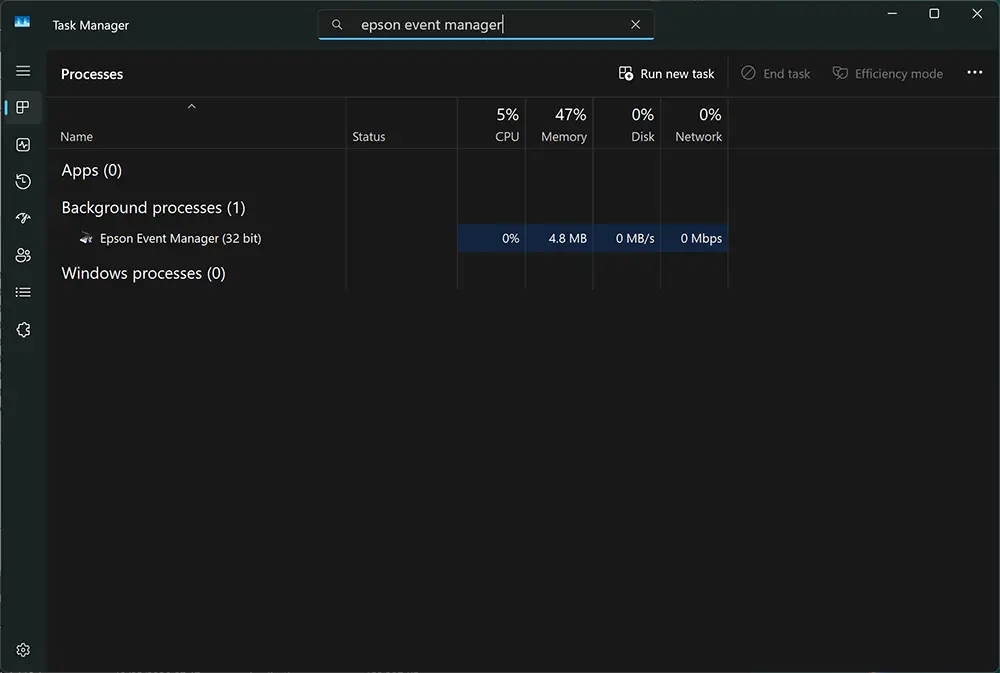
Task: Open the three-dot more options menu
Action: point(974,72)
